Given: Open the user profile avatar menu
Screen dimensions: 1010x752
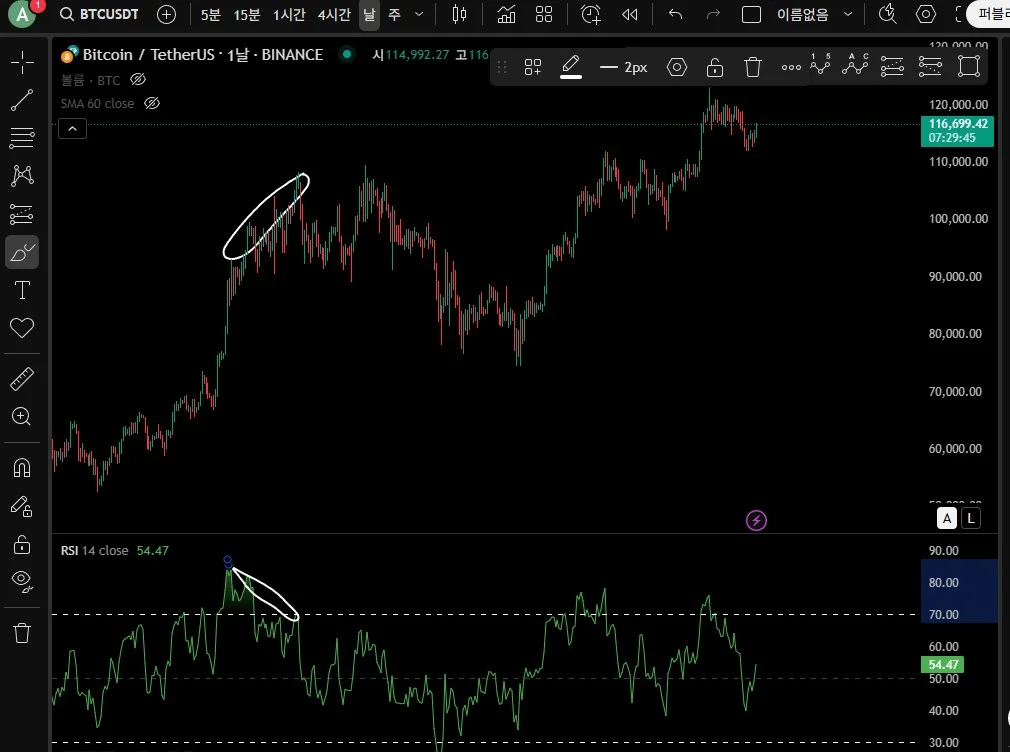Looking at the screenshot, I should (23, 14).
